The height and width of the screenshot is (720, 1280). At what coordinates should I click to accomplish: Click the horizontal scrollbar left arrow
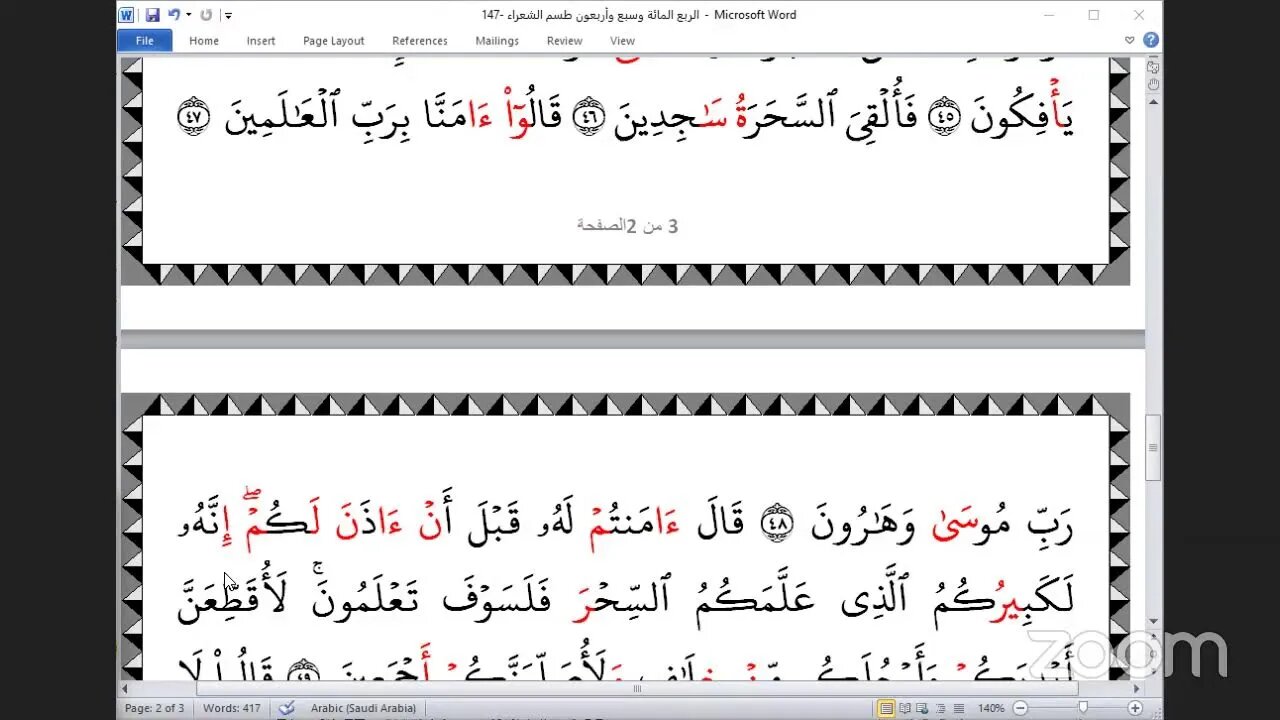[x=127, y=688]
